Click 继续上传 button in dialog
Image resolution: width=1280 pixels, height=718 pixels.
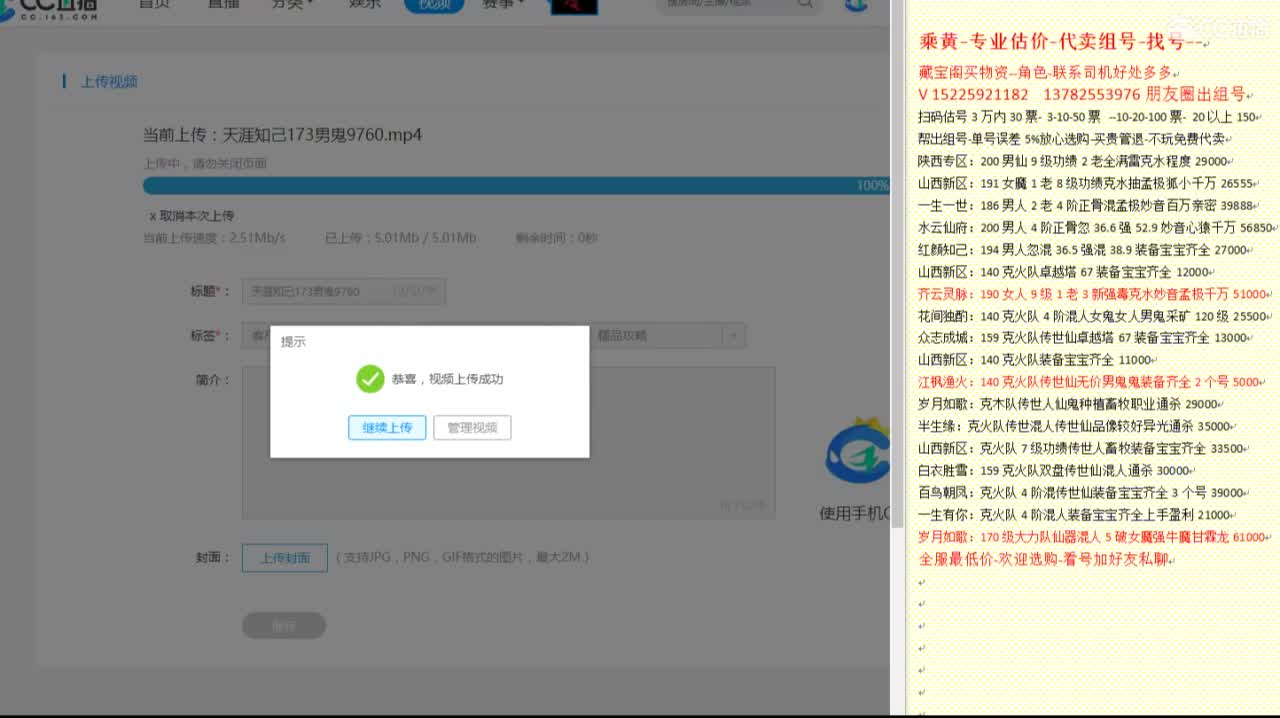point(387,428)
